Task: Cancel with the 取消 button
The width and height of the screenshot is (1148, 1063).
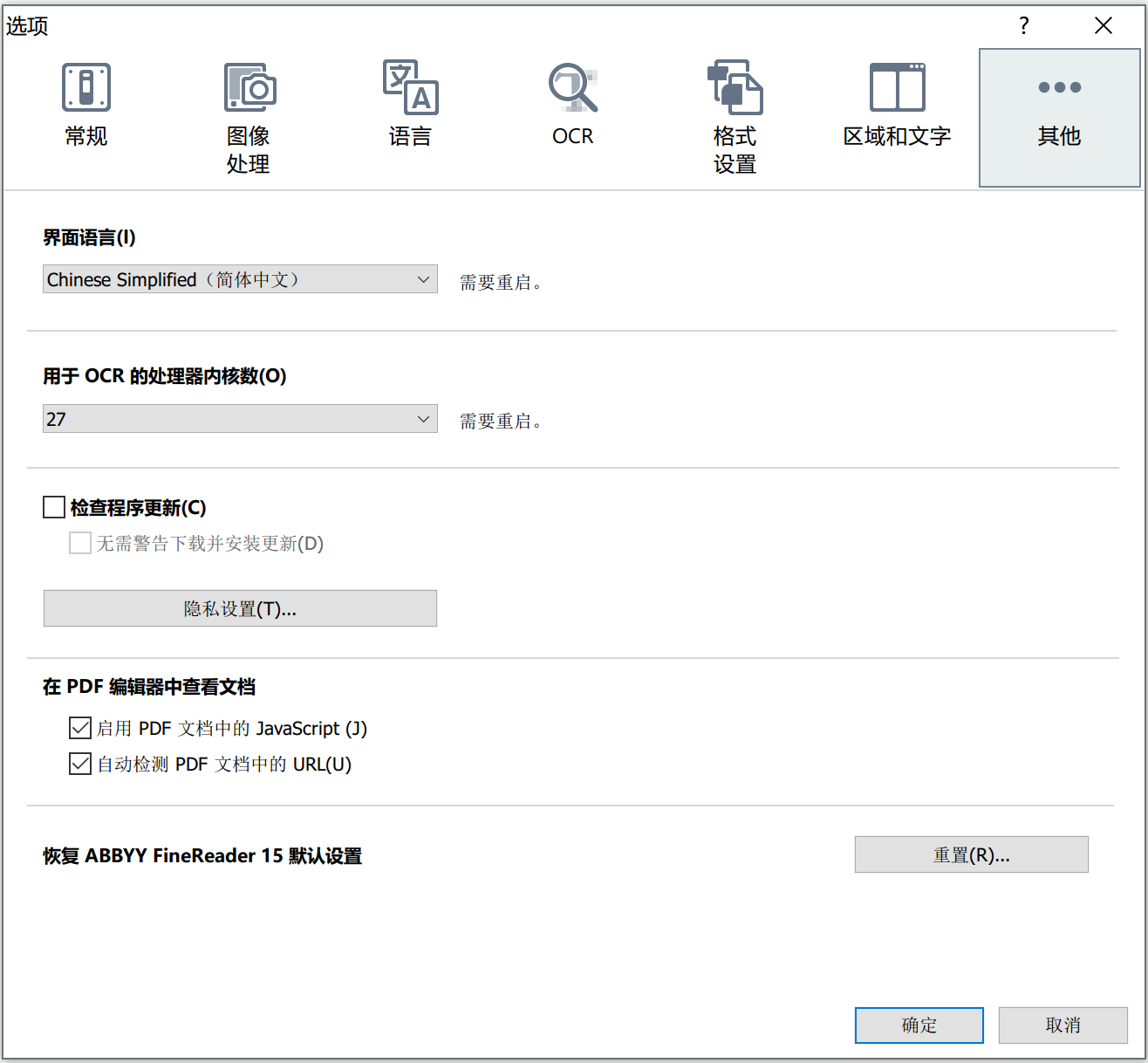Action: click(1063, 1025)
